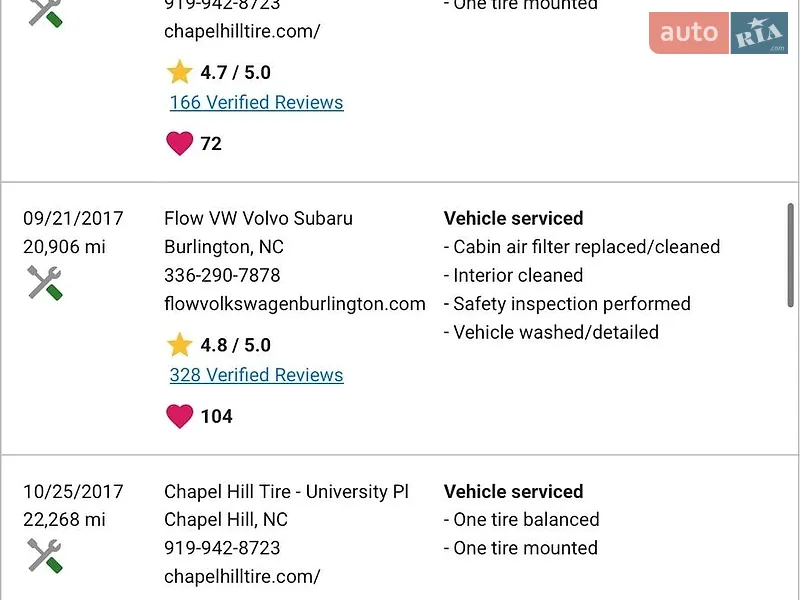Click phone number 919-942-8723 in the bottom record
800x600 pixels.
point(222,548)
